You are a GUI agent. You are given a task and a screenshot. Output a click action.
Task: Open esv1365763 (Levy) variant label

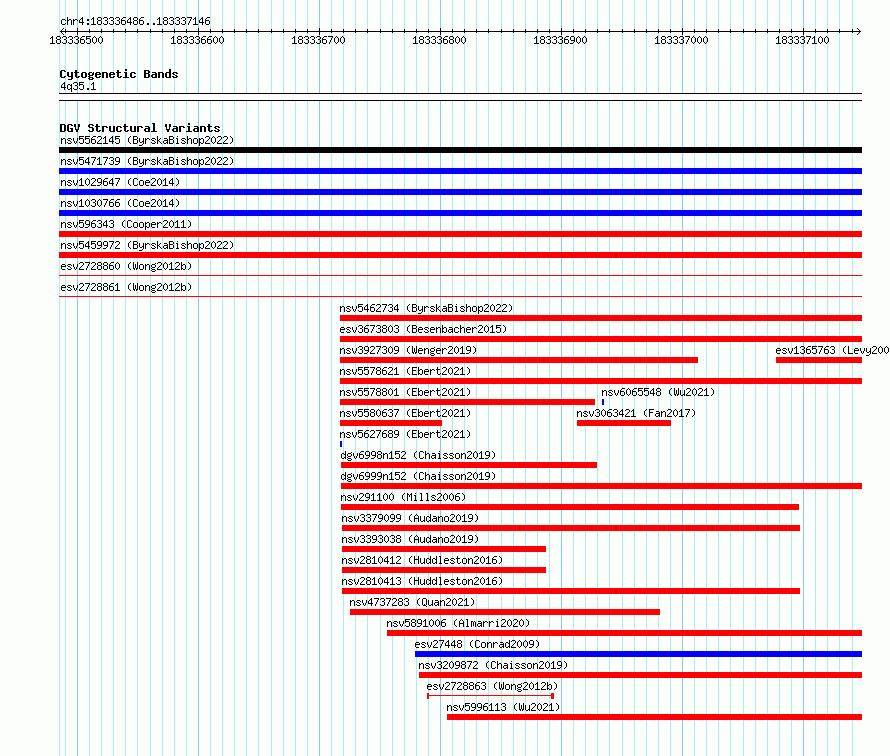832,350
